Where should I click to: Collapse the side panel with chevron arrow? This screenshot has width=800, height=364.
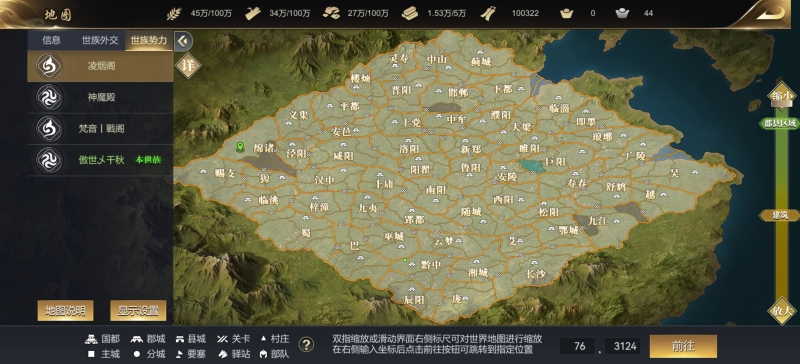click(x=183, y=41)
